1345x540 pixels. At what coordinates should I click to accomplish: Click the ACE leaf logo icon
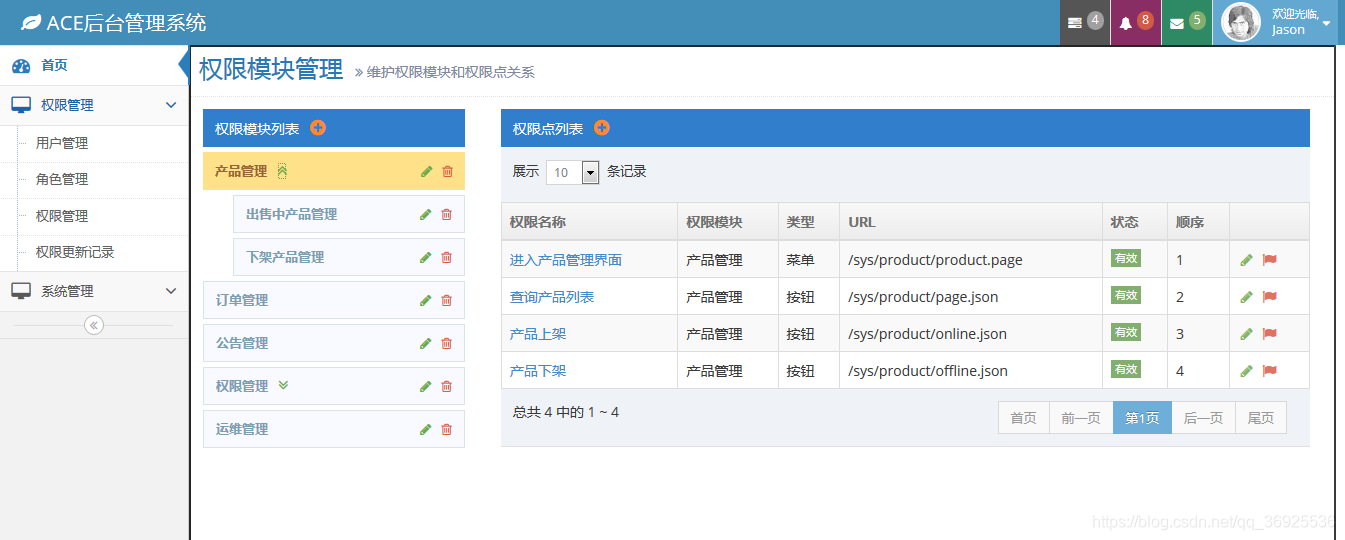tap(31, 22)
